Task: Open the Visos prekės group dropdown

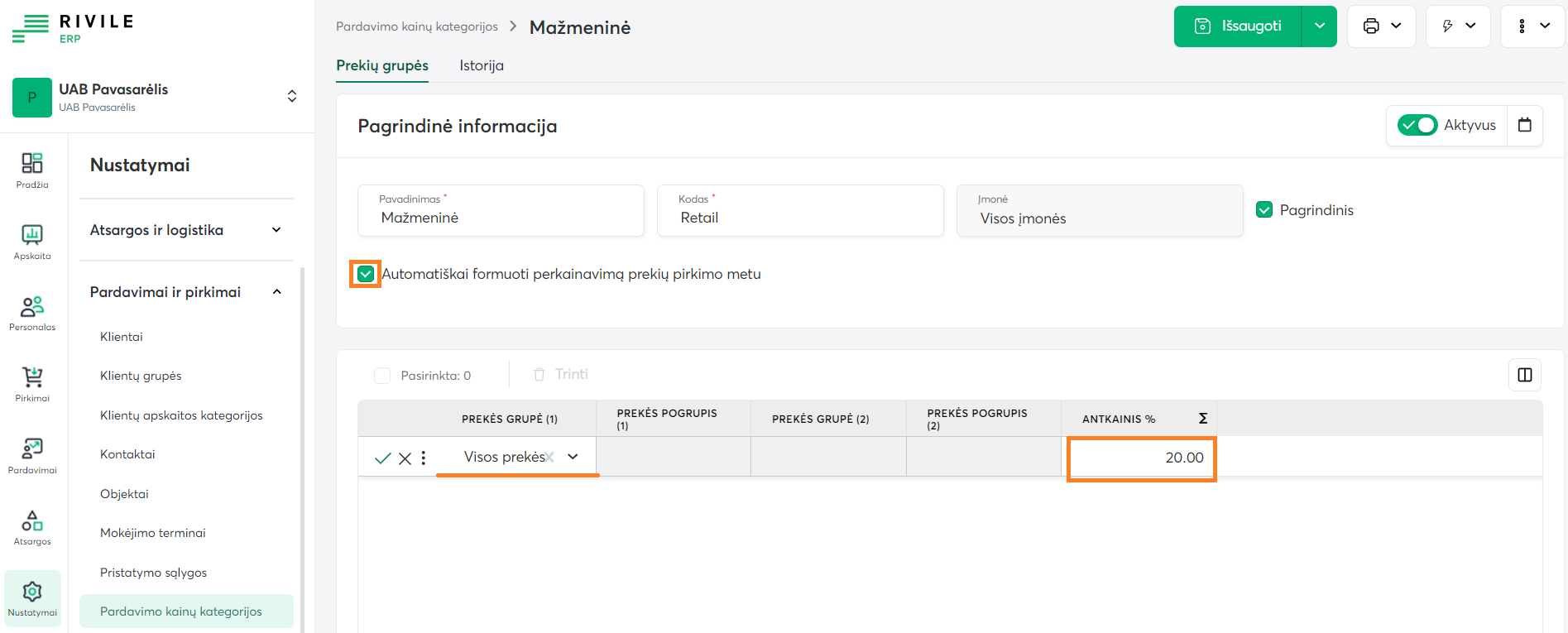Action: coord(573,457)
